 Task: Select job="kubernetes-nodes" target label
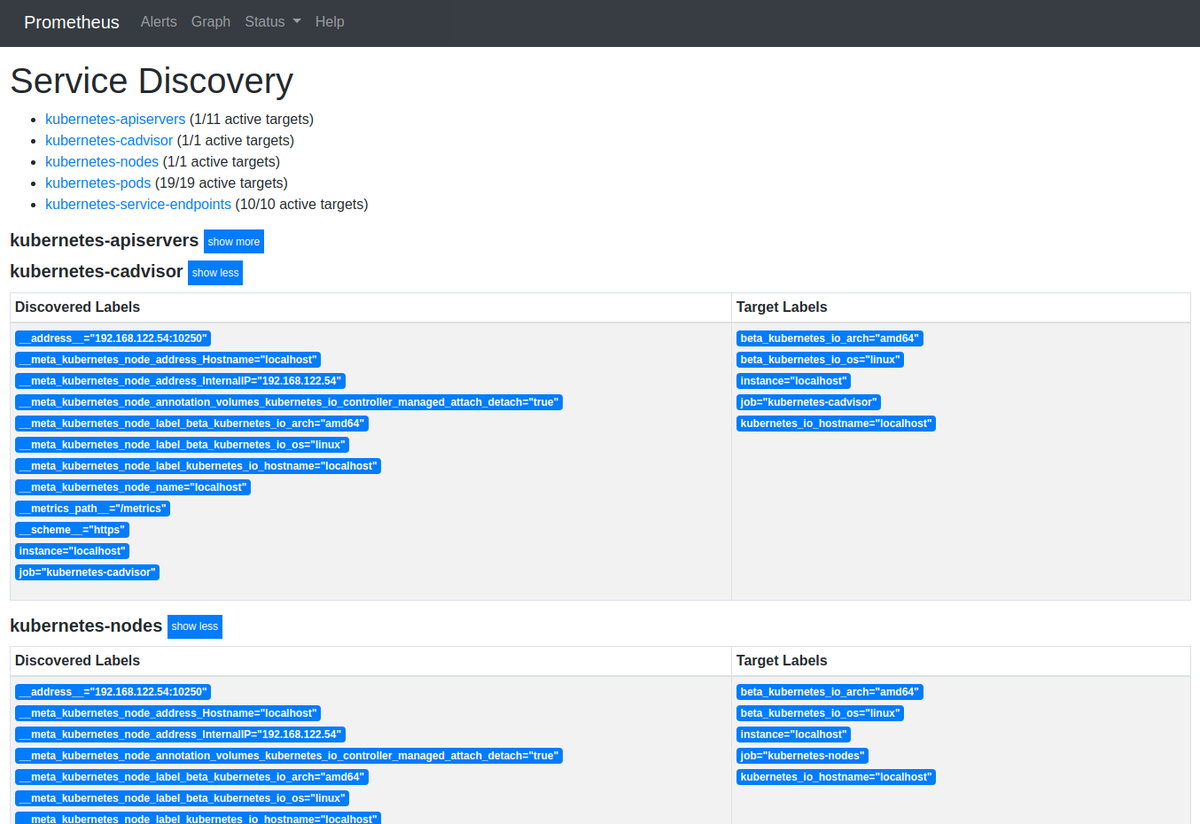803,756
